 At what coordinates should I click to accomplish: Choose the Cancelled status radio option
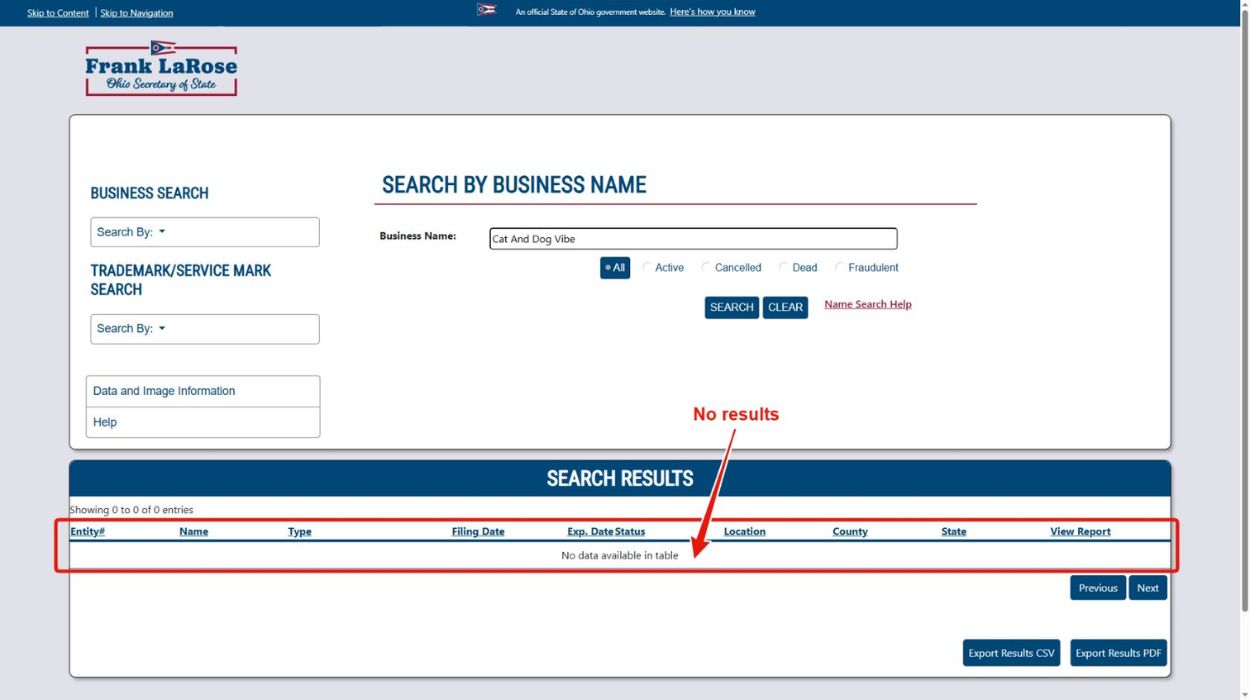click(x=707, y=268)
